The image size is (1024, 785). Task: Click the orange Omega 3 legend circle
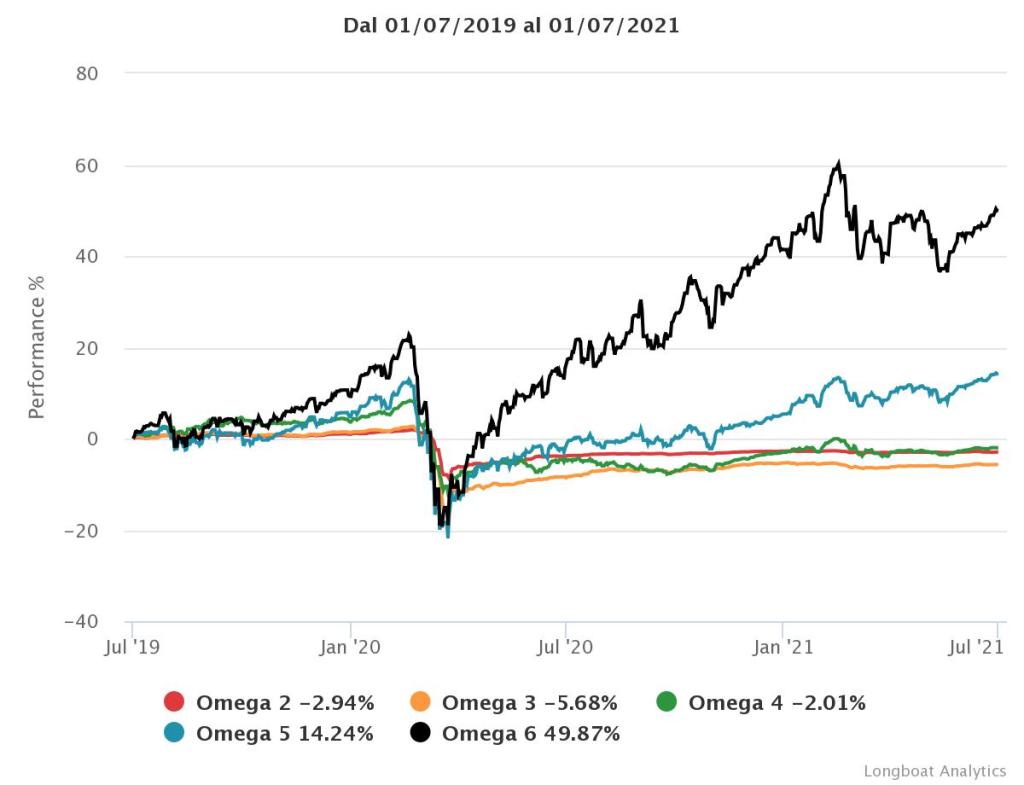point(421,702)
